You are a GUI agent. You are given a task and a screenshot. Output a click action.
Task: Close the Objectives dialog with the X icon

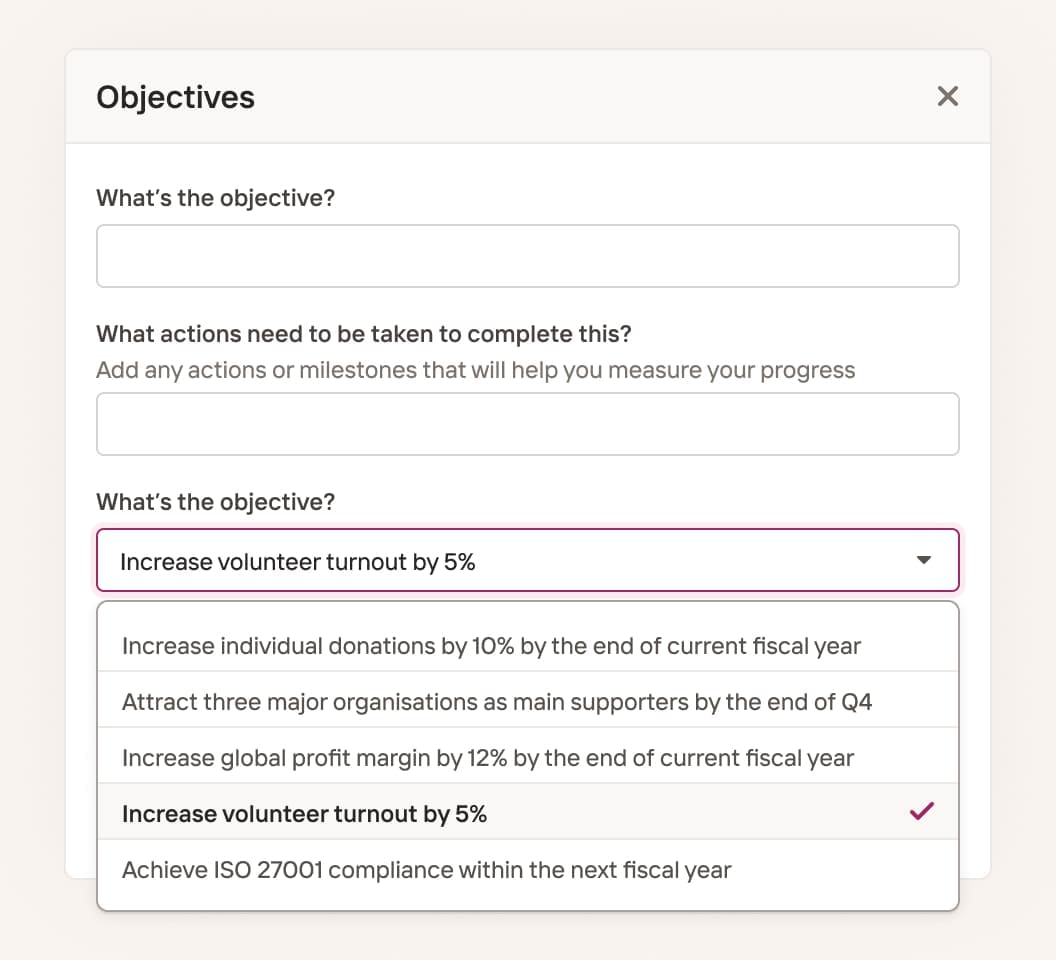pos(948,96)
